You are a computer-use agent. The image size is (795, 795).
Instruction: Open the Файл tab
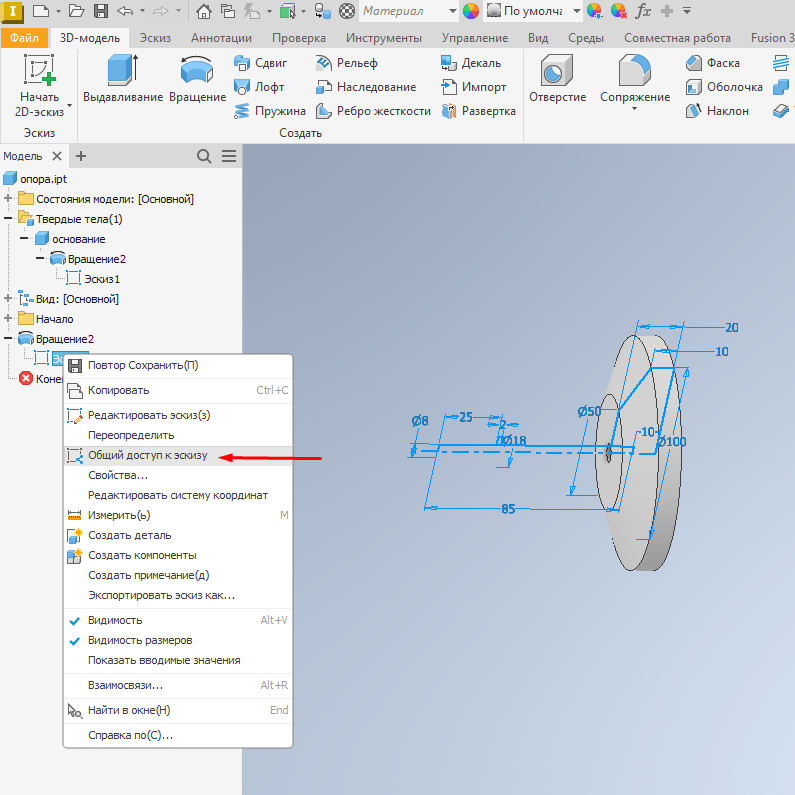(24, 38)
